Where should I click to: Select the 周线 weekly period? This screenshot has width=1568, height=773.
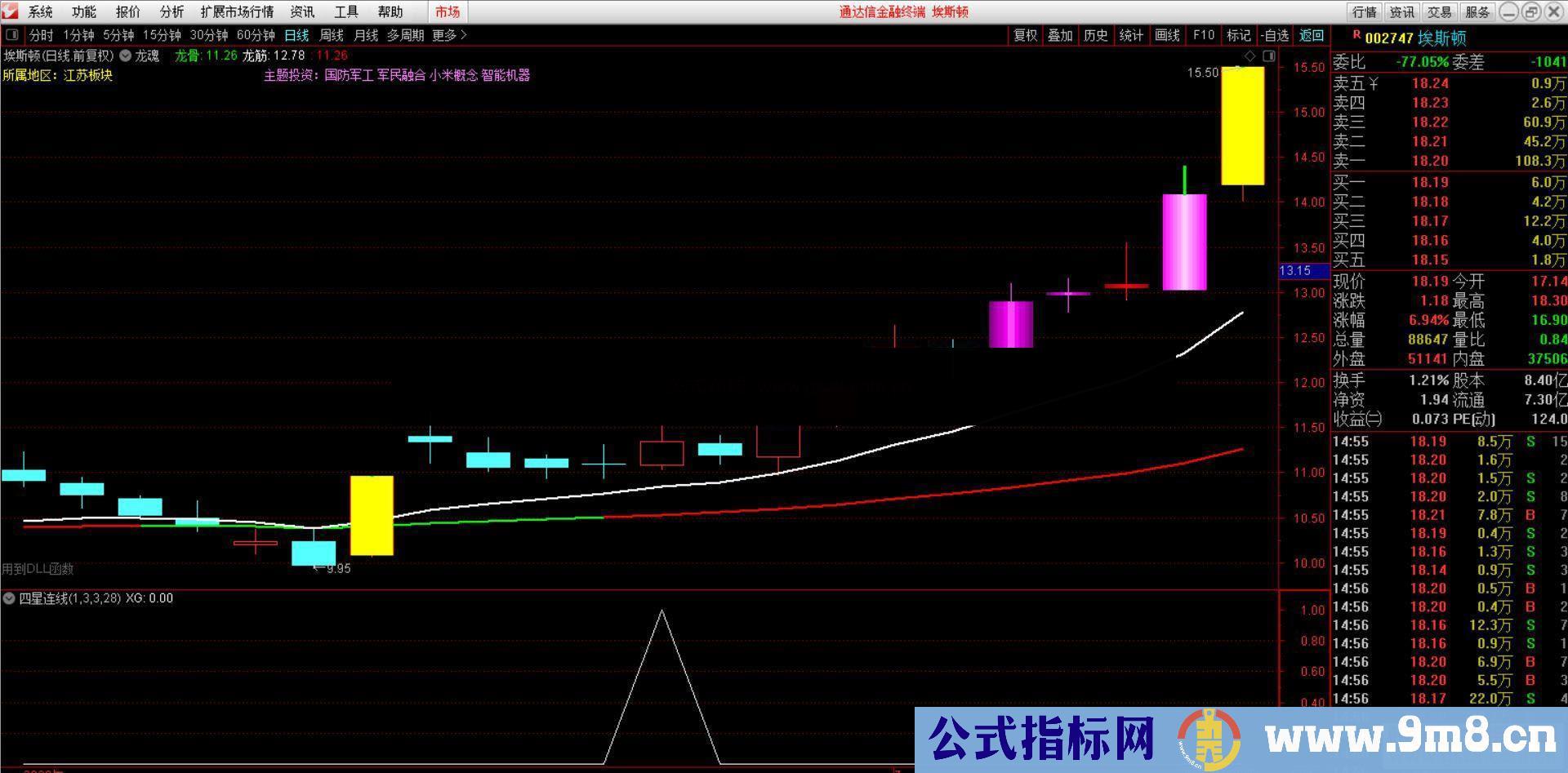pyautogui.click(x=332, y=35)
